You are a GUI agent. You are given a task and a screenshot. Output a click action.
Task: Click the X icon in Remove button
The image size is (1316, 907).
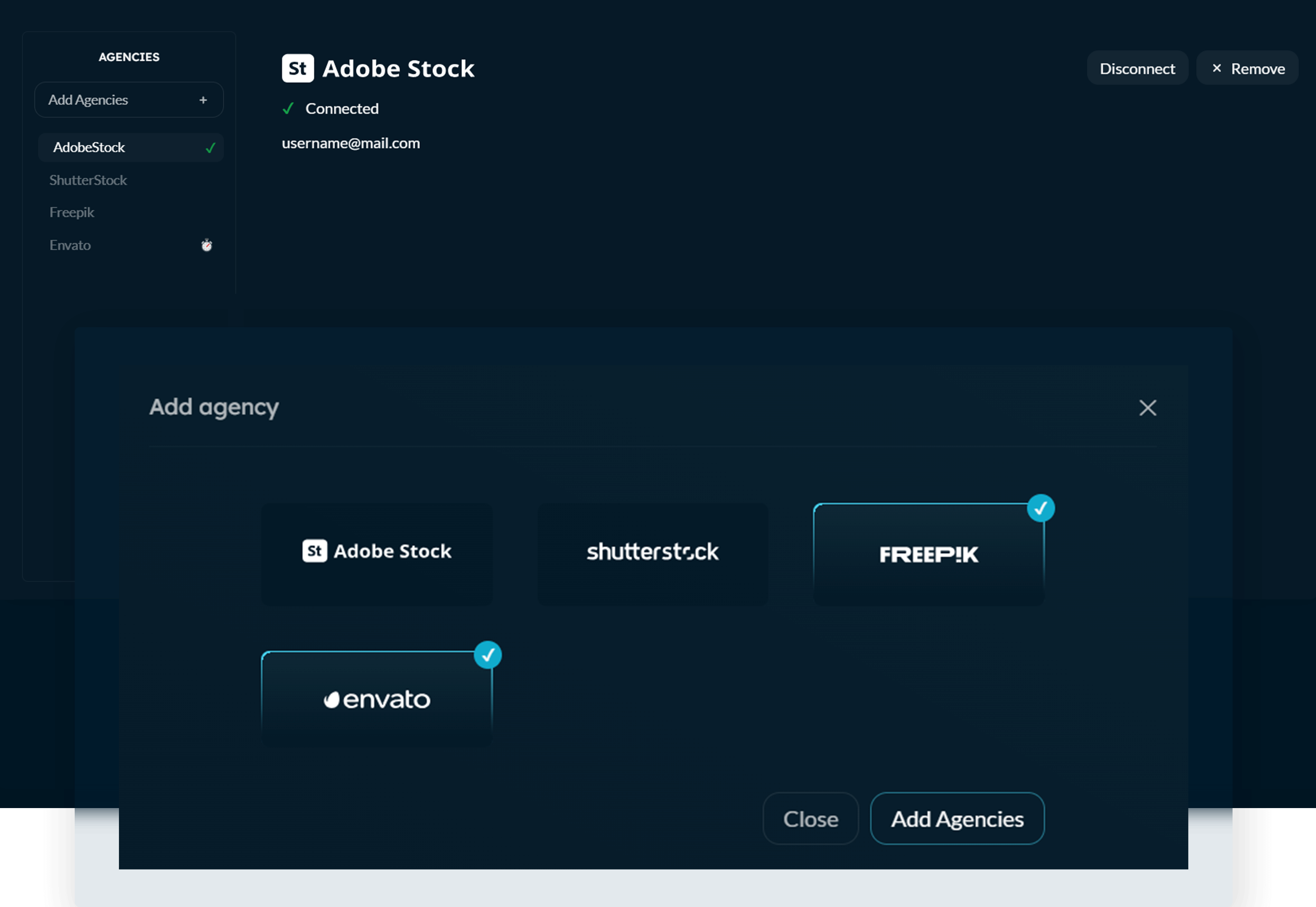[1217, 68]
